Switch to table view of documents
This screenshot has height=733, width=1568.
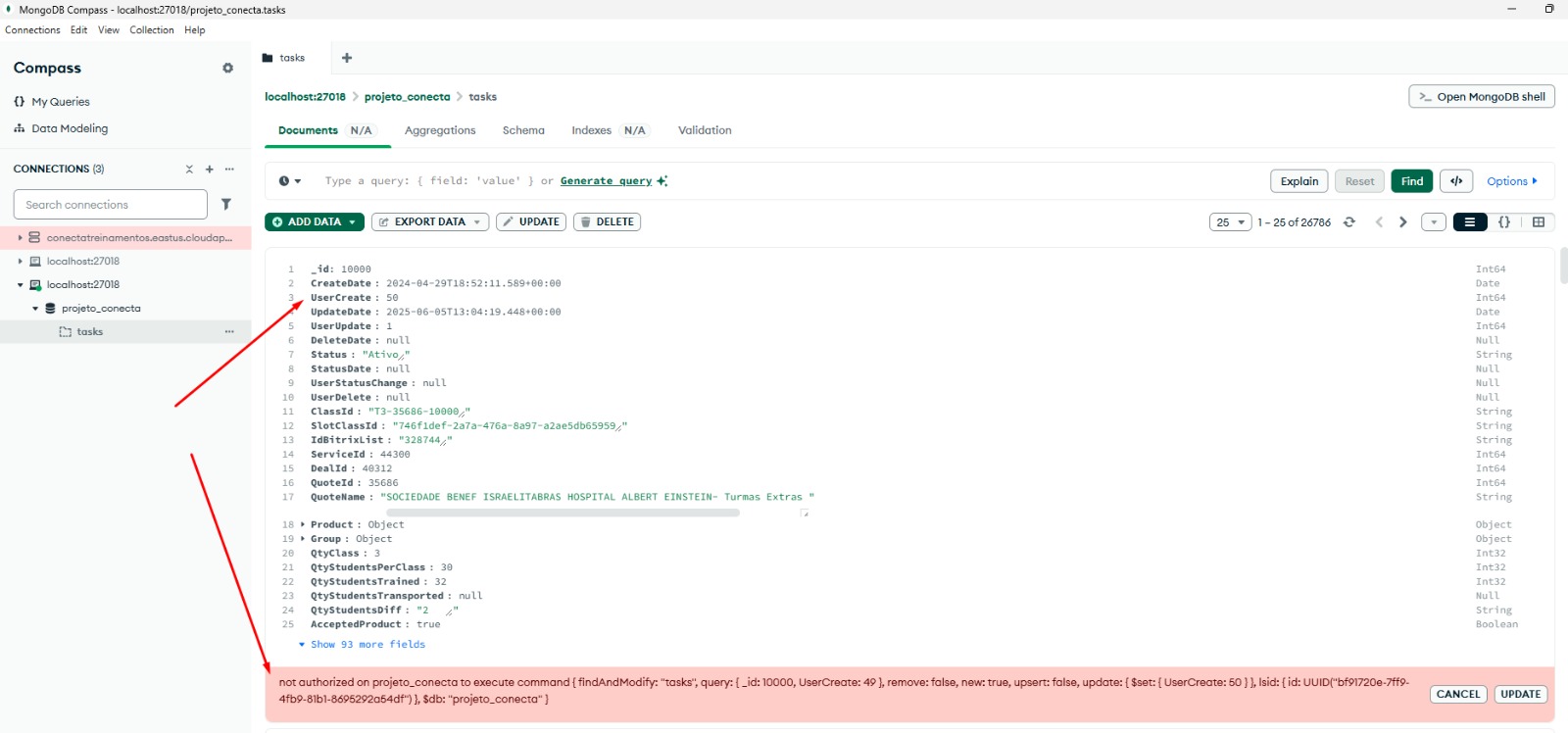1539,222
